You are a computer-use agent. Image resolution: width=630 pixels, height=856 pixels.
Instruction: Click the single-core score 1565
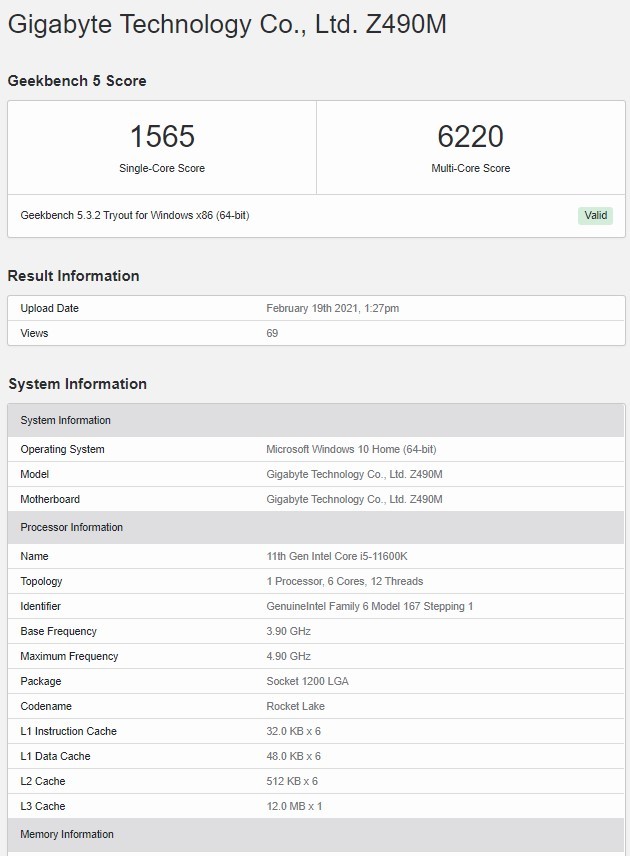coord(162,136)
